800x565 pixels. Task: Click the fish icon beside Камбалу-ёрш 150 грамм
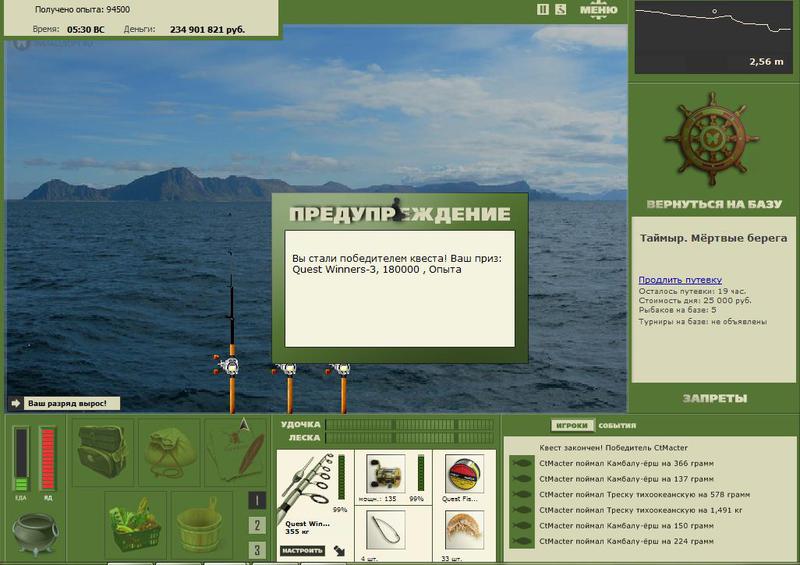coord(521,526)
